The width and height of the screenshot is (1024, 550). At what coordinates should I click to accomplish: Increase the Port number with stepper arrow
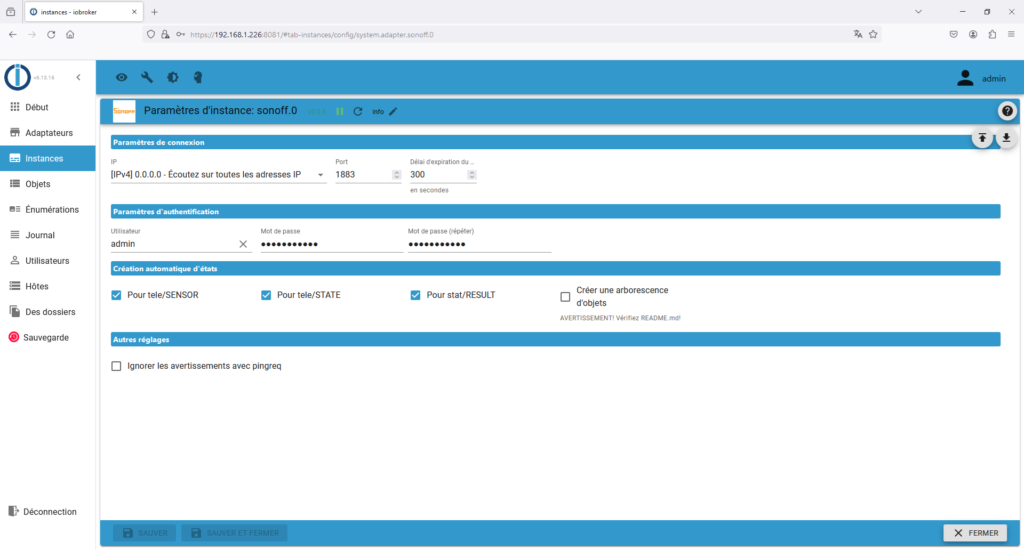[x=397, y=172]
